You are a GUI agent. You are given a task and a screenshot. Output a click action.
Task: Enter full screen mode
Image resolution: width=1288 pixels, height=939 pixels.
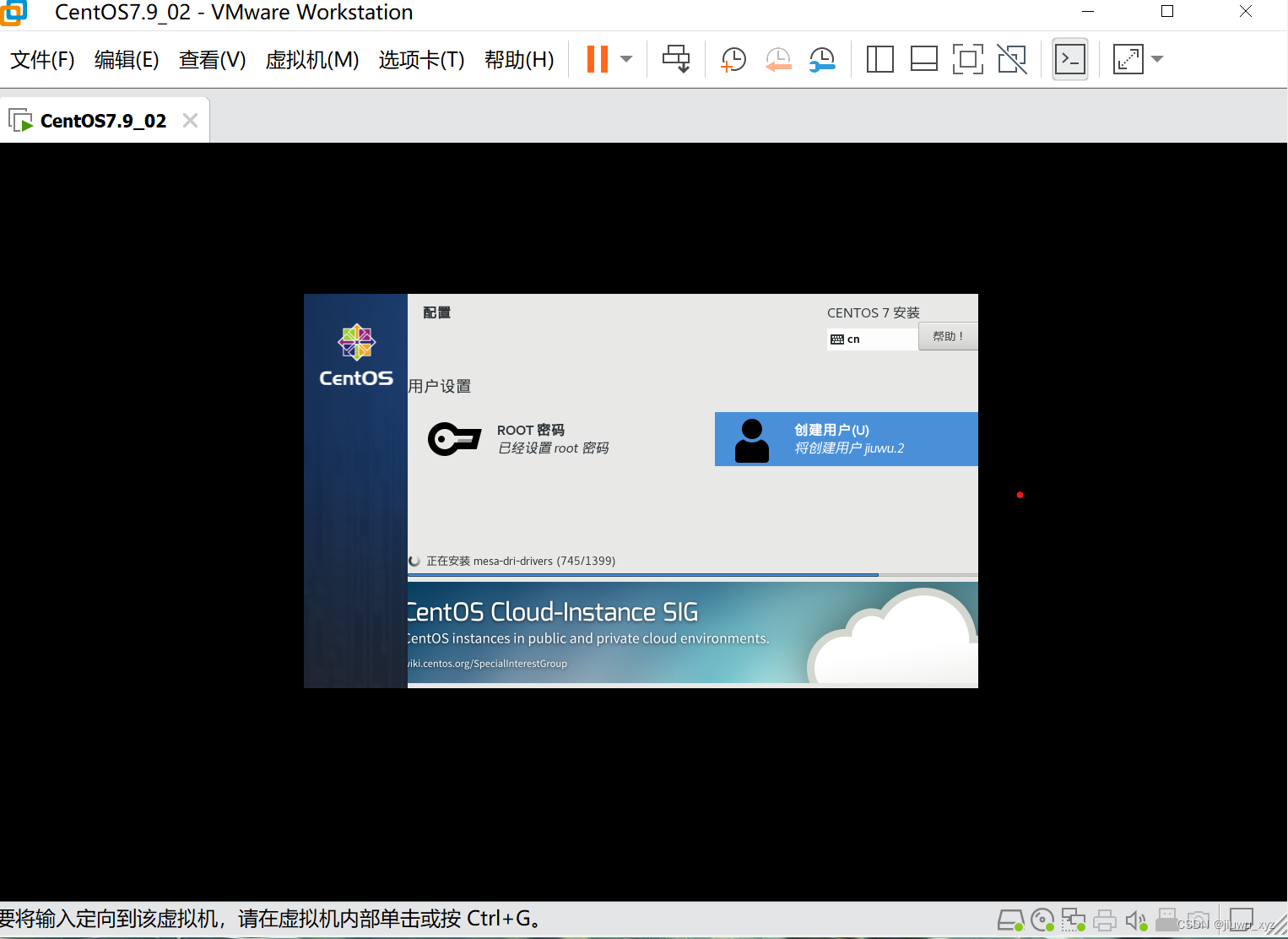[968, 59]
